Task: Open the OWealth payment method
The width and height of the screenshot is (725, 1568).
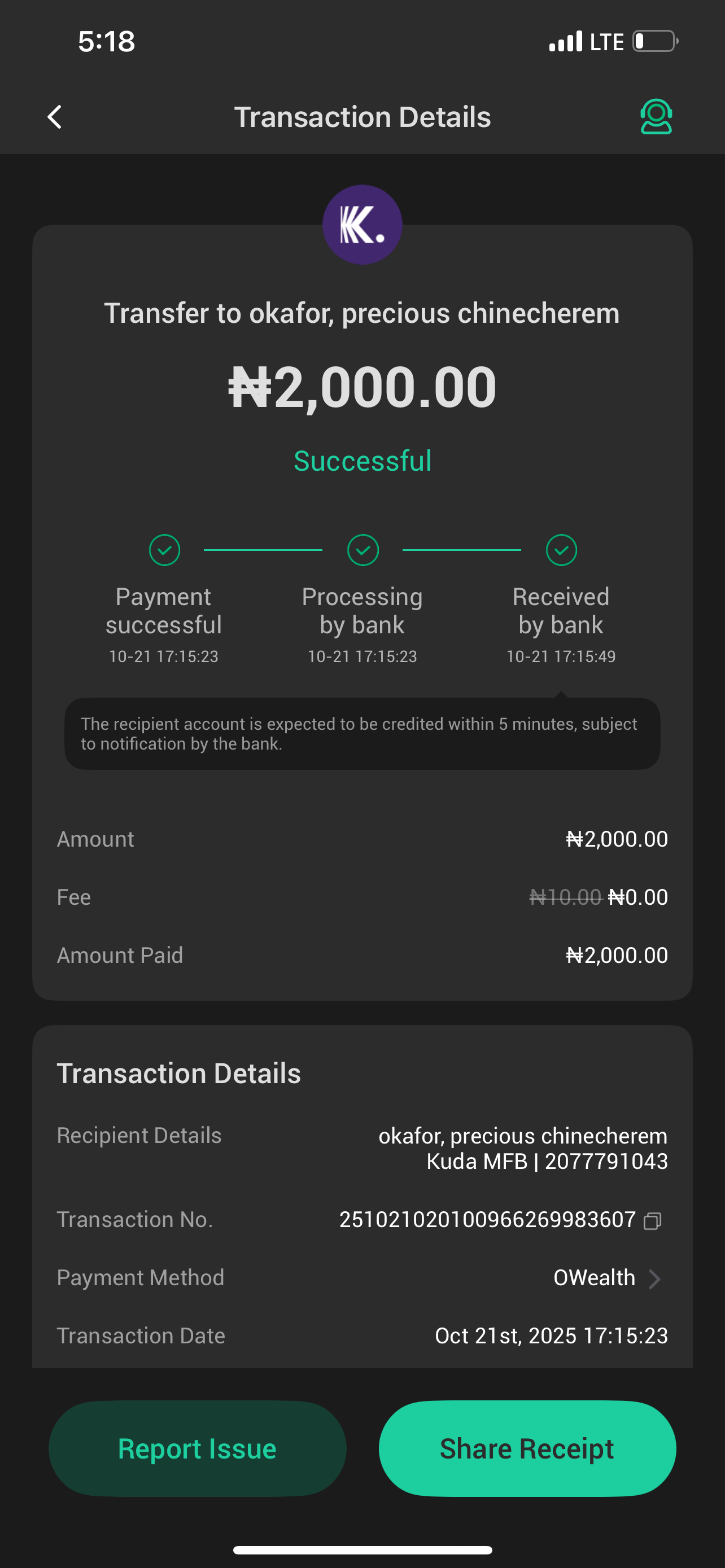Action: pos(594,1278)
